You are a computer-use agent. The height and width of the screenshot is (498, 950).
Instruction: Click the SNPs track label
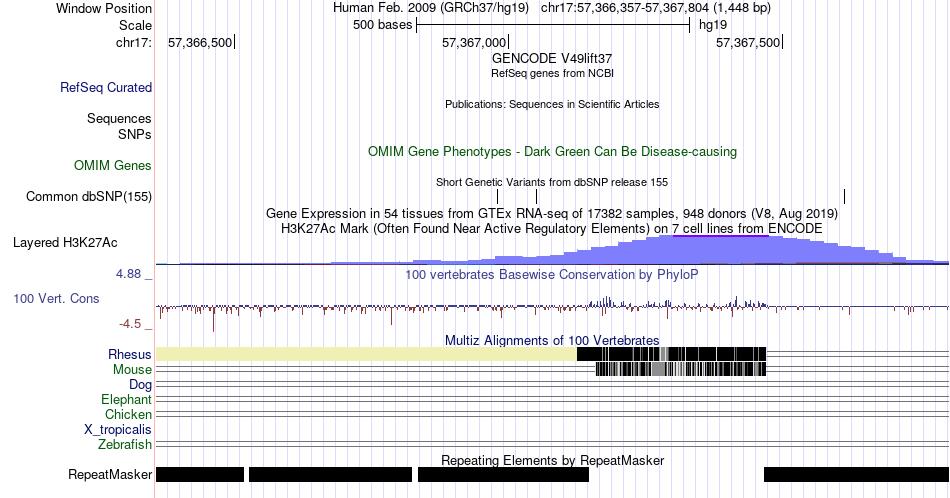[135, 134]
